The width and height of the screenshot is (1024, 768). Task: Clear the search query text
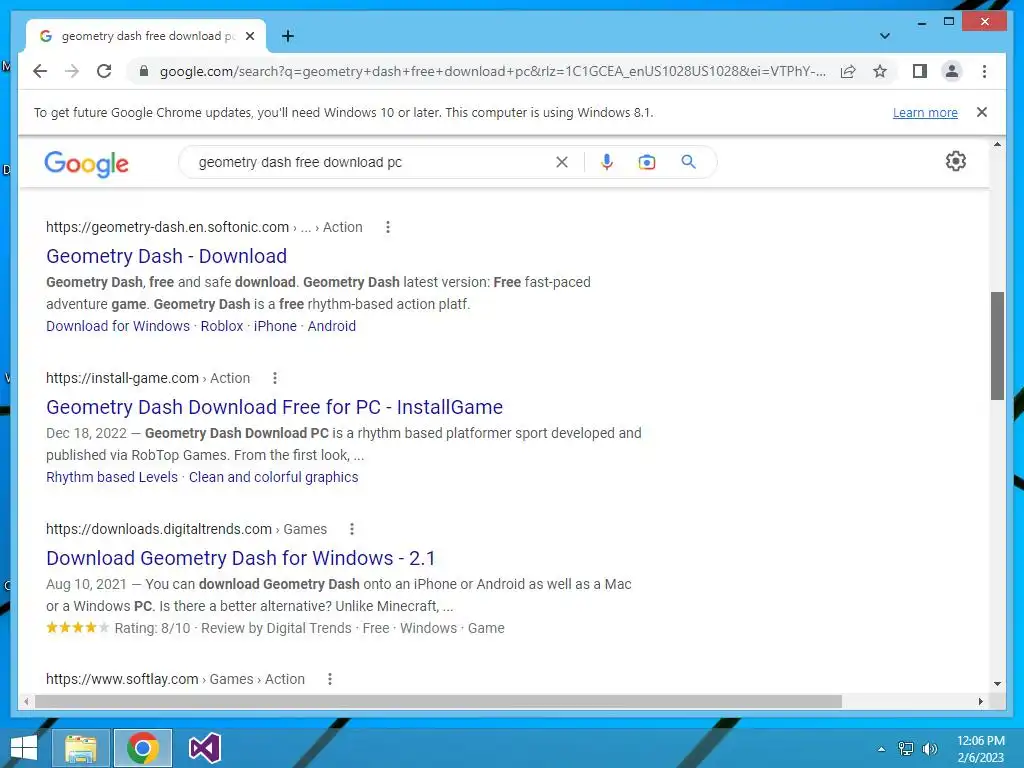pos(562,162)
